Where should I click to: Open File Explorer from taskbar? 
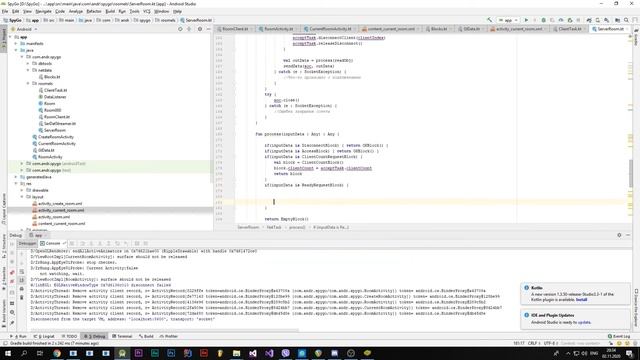click(236, 353)
